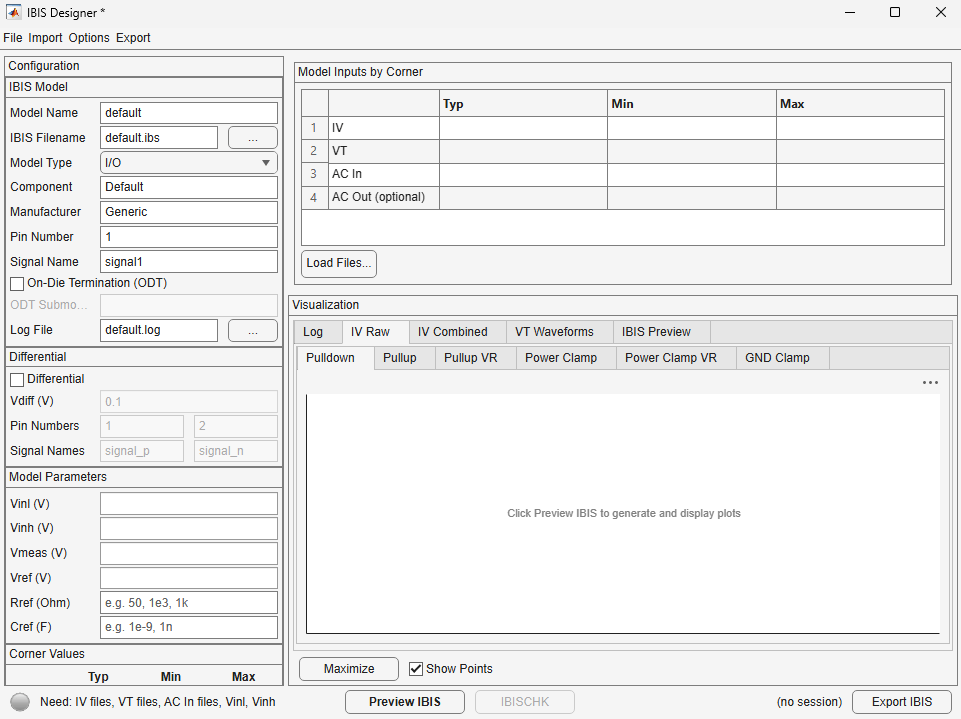Click the Component input field
This screenshot has height=719, width=961.
(x=189, y=187)
